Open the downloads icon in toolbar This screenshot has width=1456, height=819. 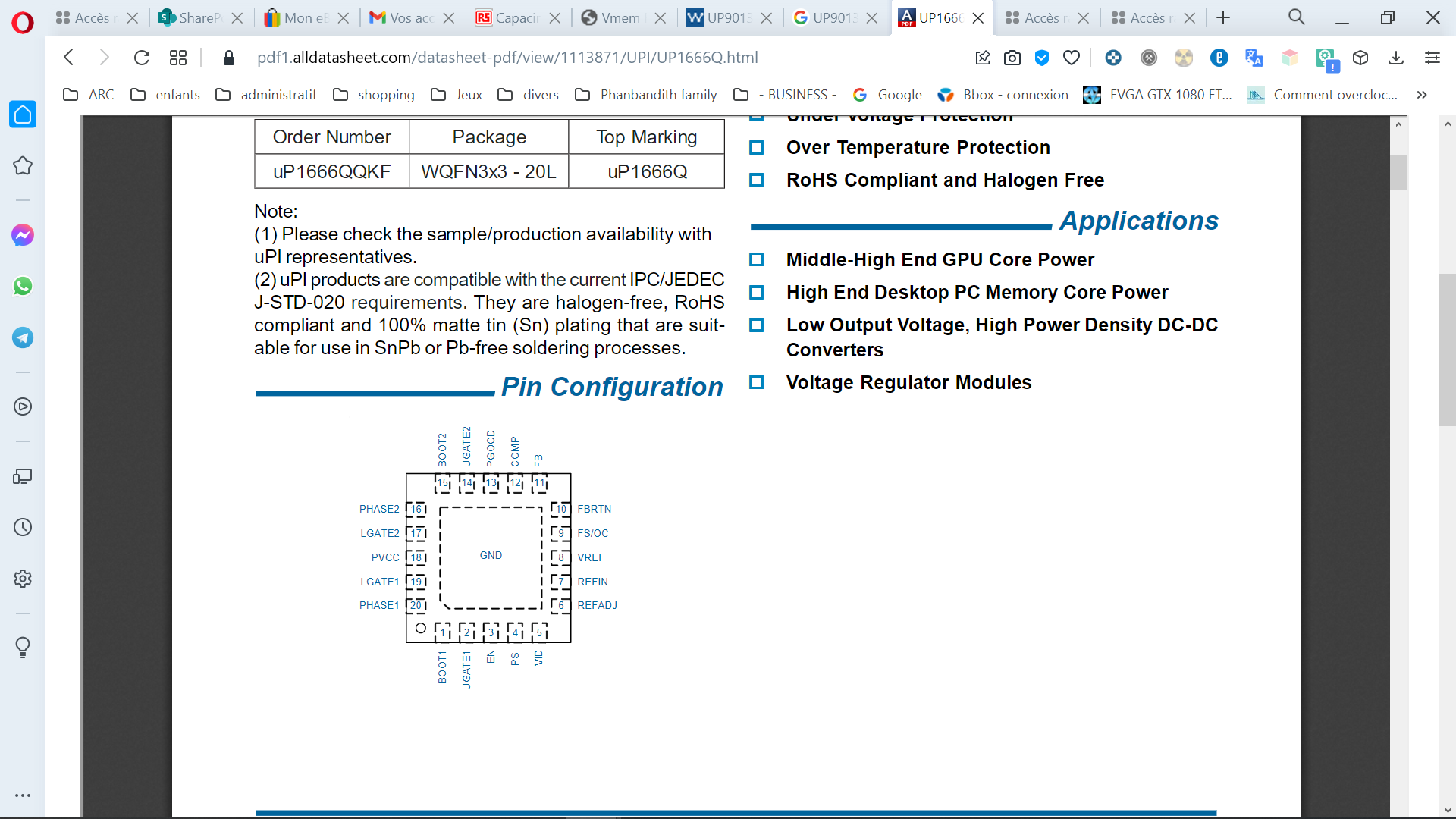pos(1395,58)
